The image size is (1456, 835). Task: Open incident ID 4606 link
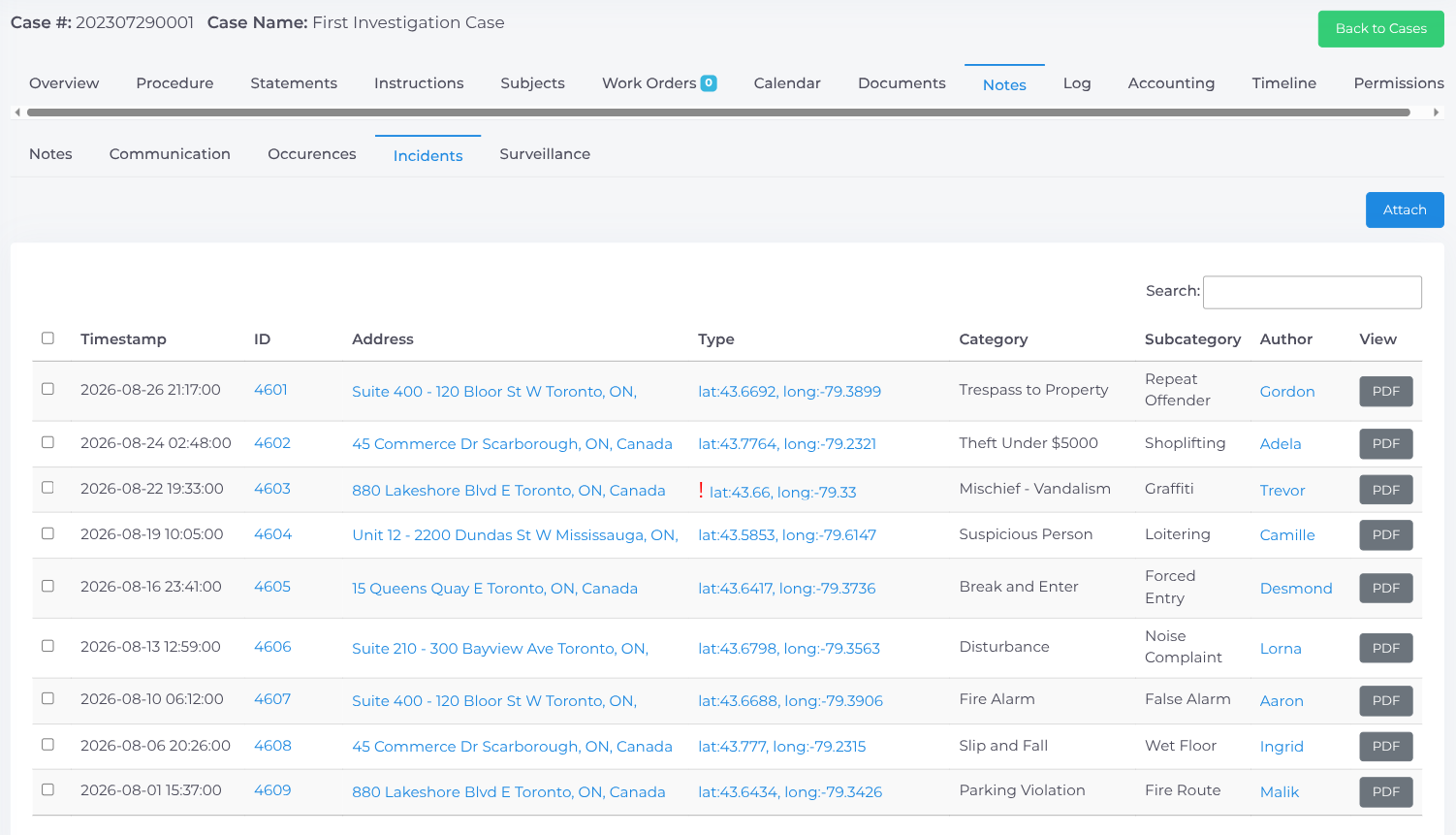272,647
